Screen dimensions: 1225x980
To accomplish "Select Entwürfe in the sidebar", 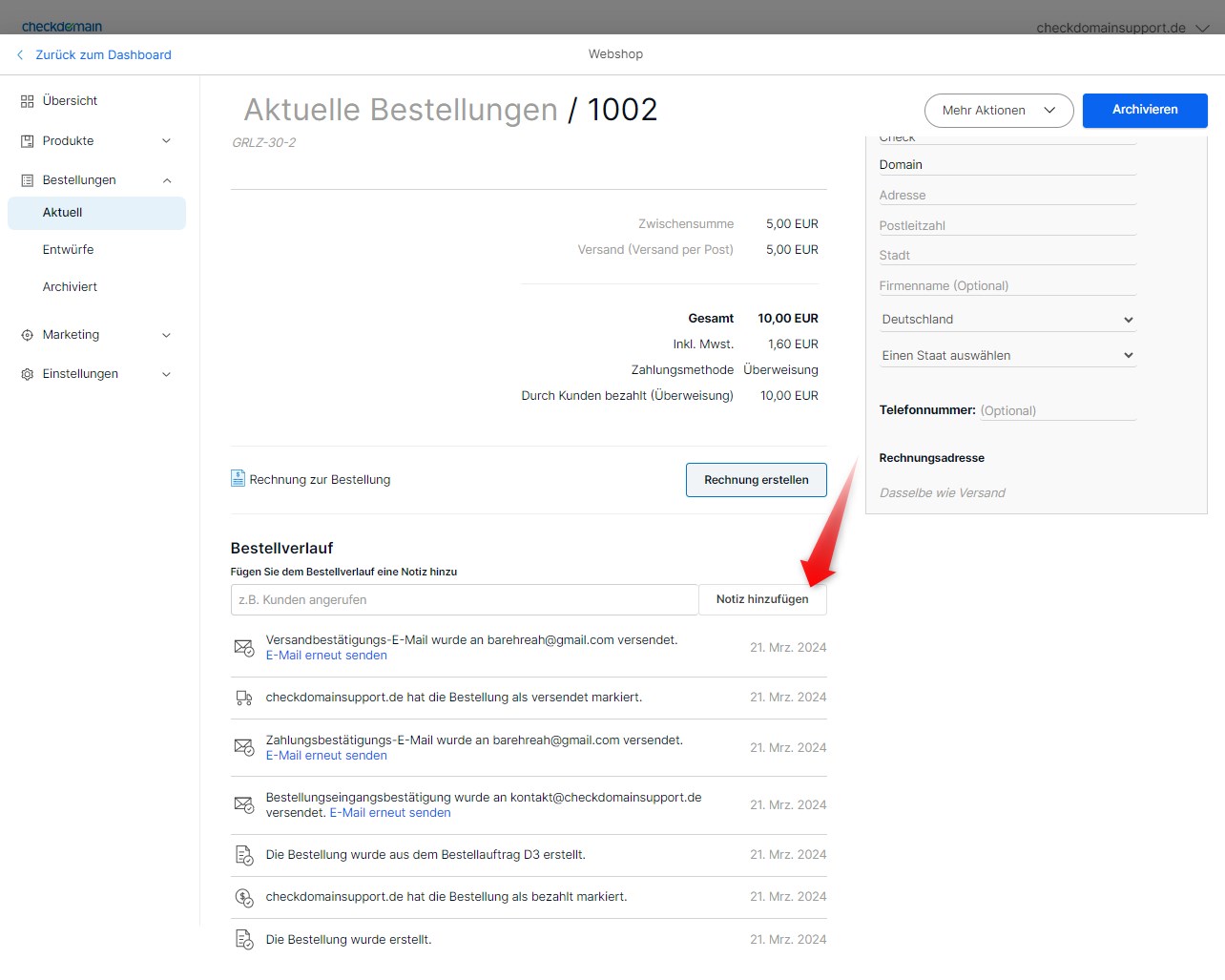I will point(68,250).
